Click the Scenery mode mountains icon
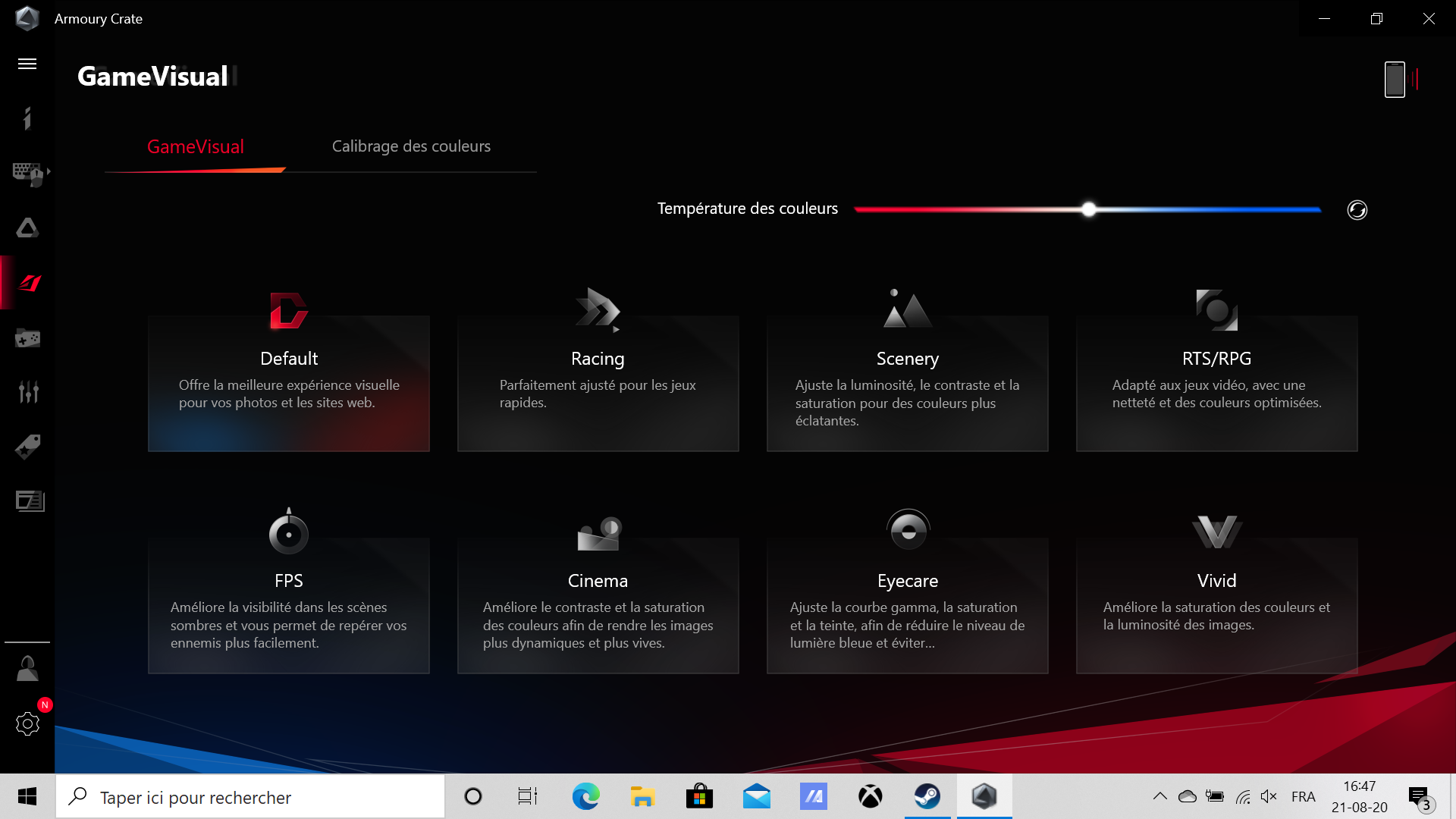The width and height of the screenshot is (1456, 819). 907,309
